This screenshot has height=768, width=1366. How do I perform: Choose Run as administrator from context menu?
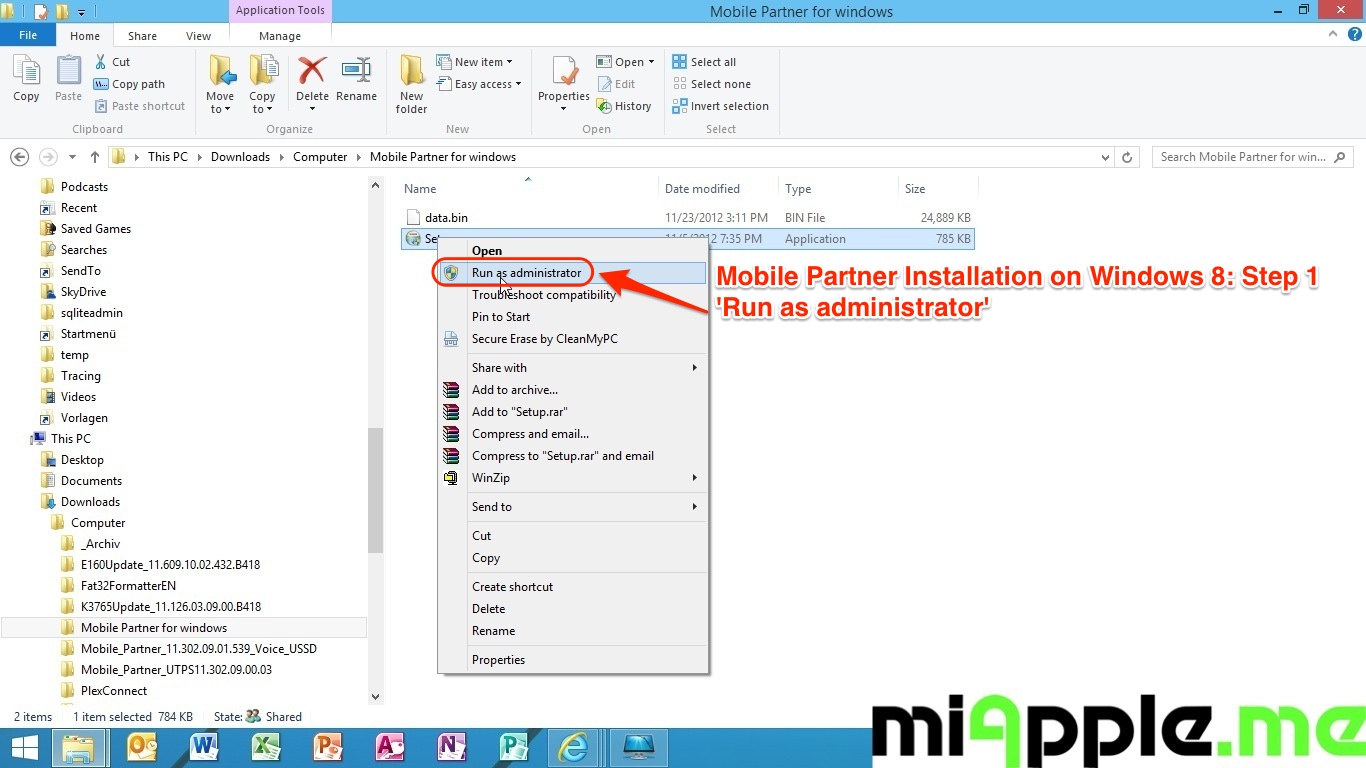tap(526, 273)
